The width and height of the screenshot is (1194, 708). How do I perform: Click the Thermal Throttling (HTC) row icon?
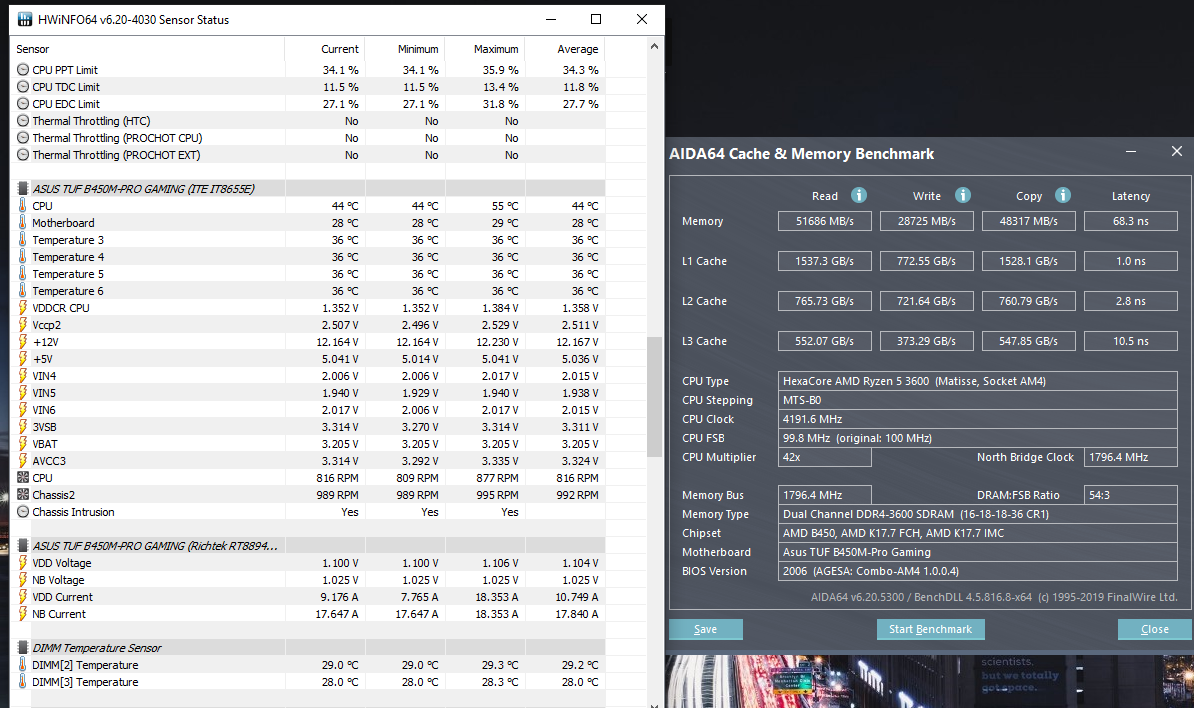tap(23, 120)
